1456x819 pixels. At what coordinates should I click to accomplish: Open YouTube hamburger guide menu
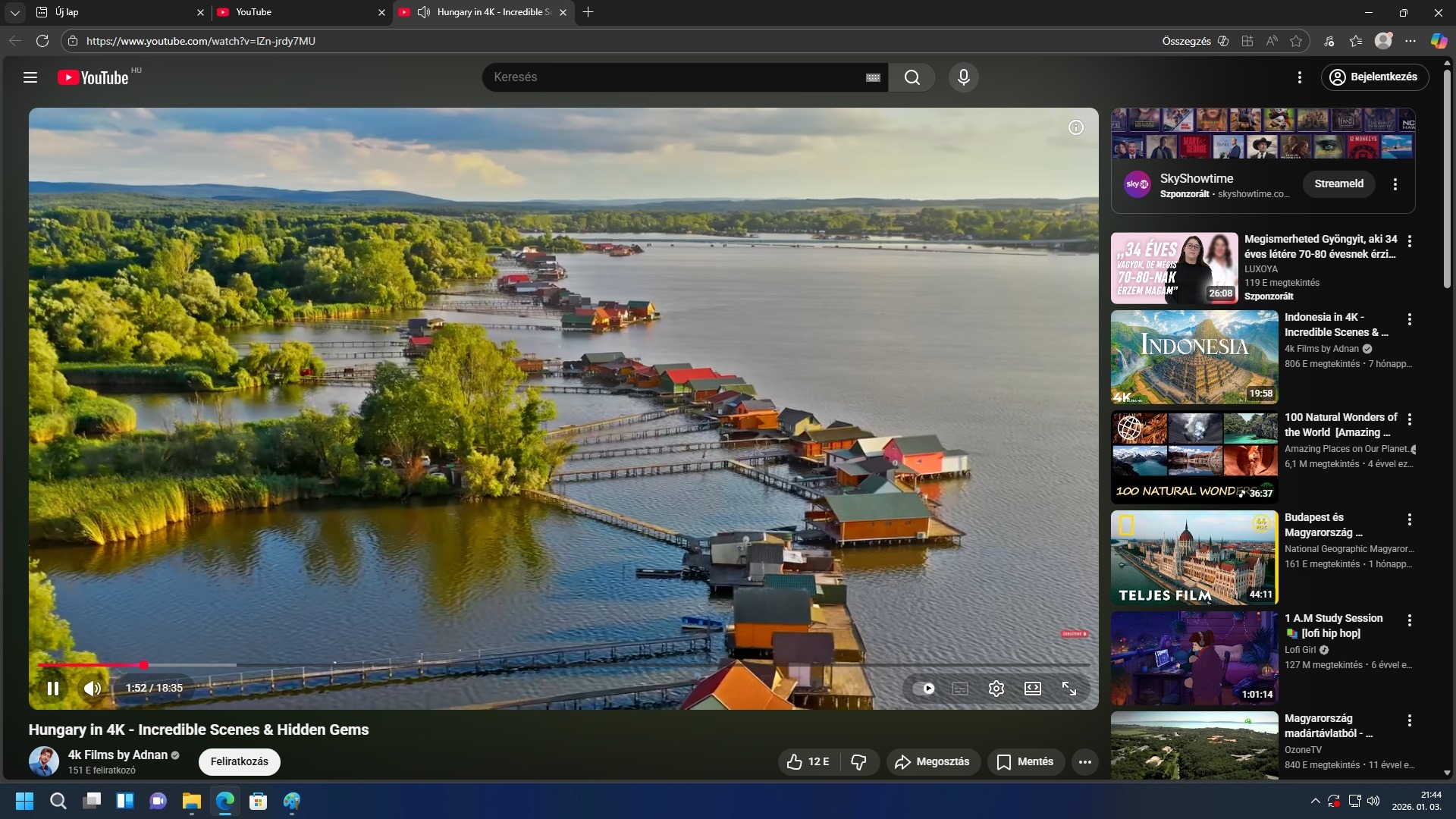pyautogui.click(x=30, y=77)
